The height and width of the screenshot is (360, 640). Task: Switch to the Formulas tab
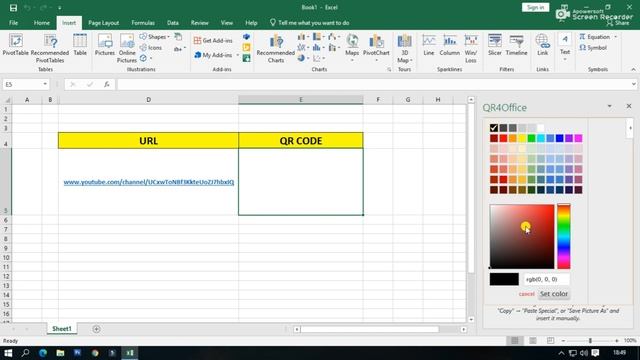(143, 23)
